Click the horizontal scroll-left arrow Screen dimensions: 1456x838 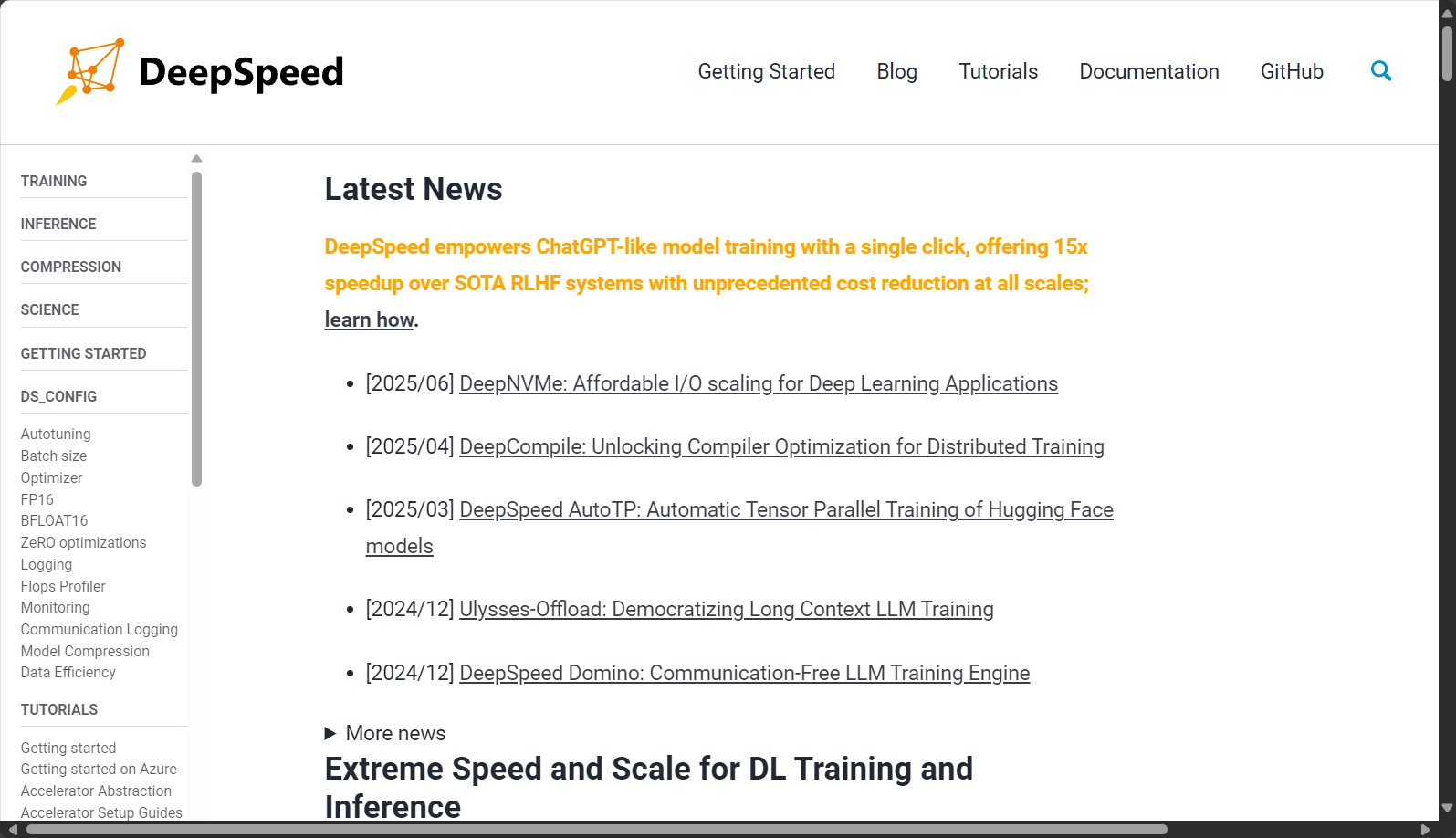[13, 829]
